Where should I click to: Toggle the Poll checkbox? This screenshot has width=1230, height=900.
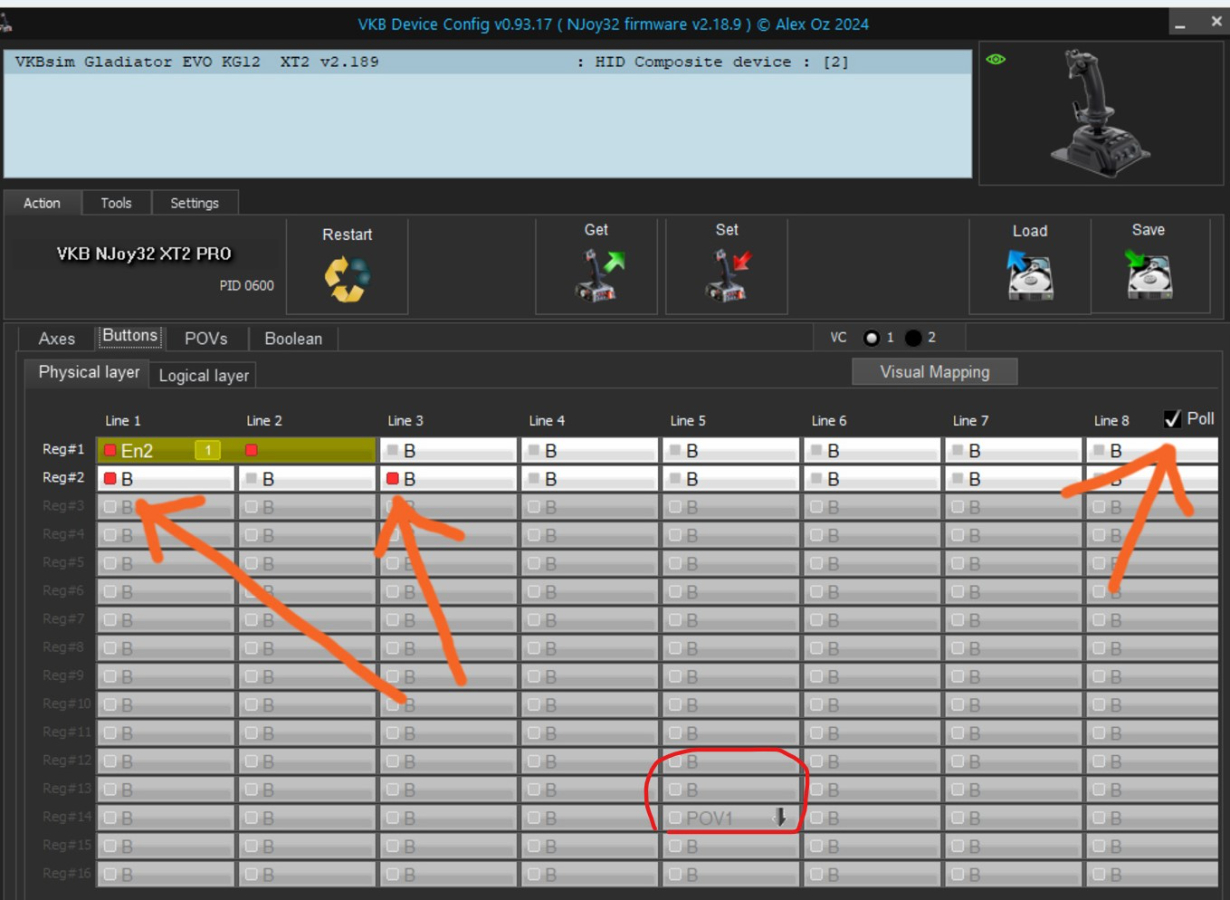(1173, 419)
